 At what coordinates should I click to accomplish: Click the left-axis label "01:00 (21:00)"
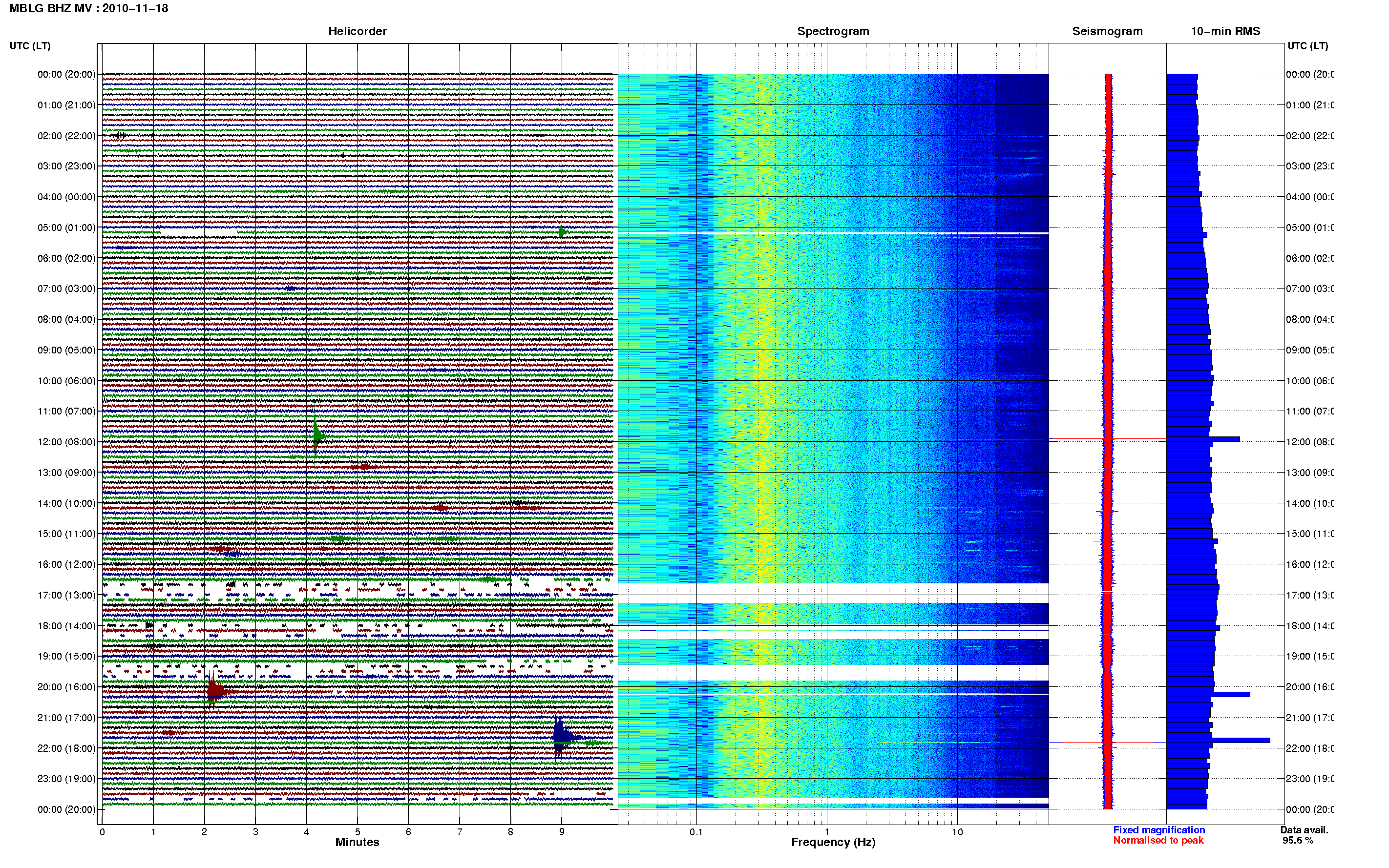point(66,105)
